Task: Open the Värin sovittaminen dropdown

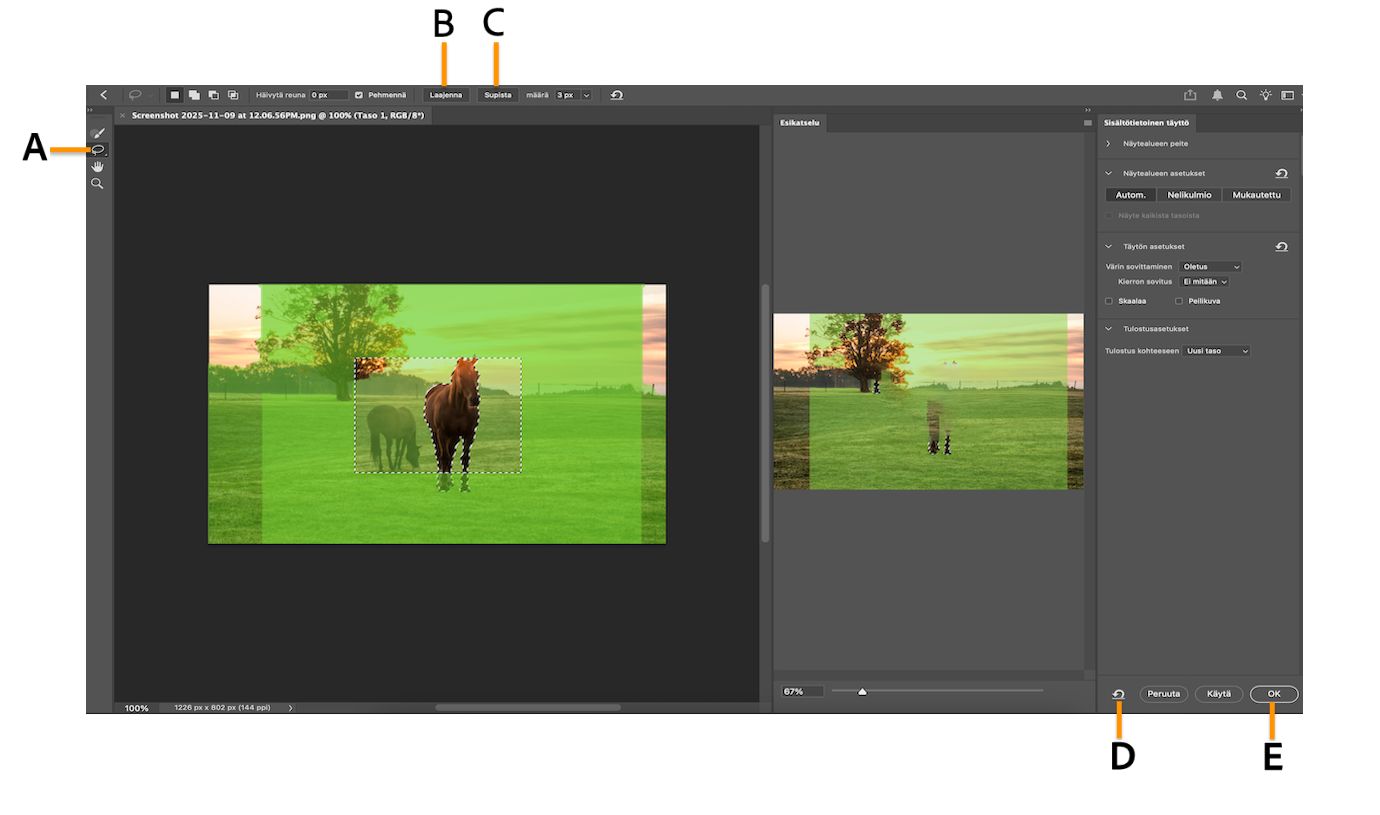Action: (x=1210, y=267)
